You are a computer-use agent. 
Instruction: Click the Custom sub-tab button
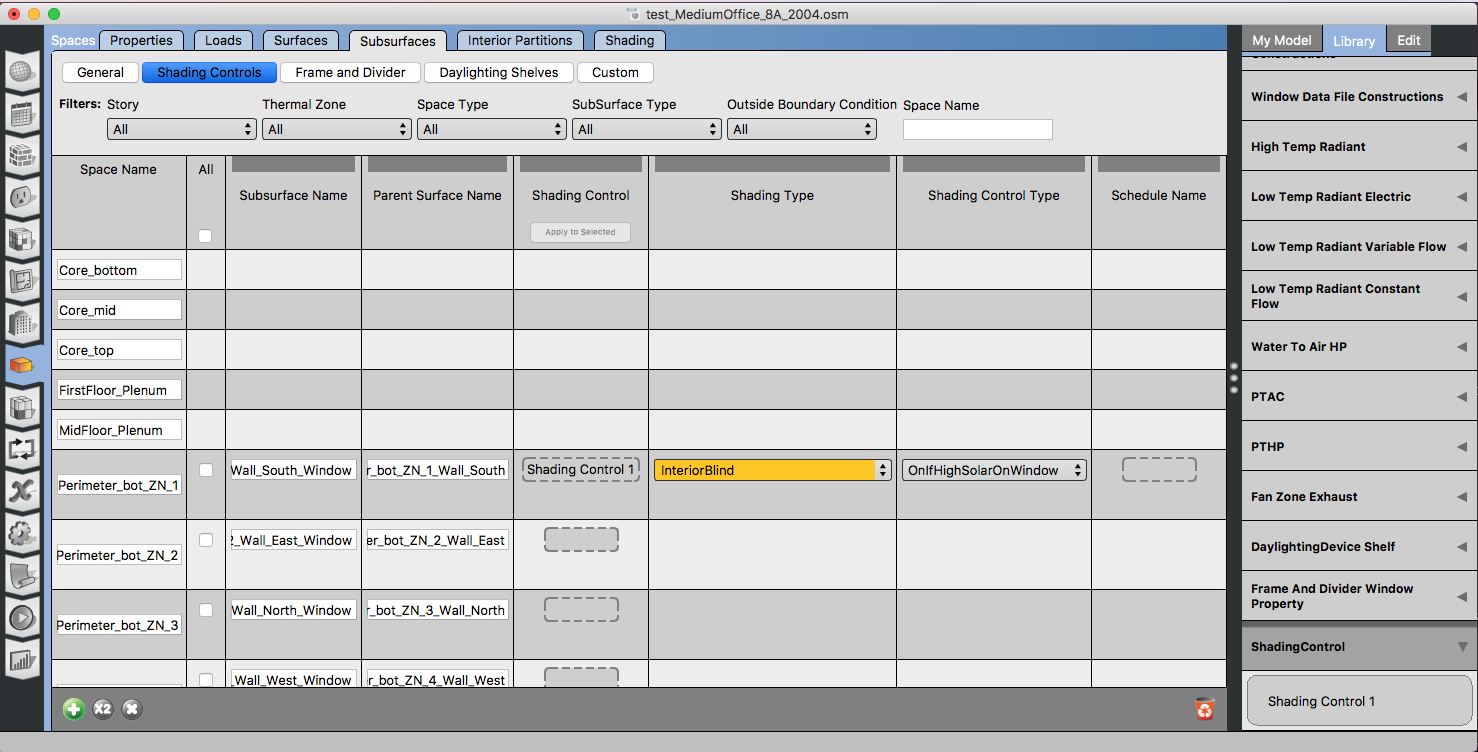[x=615, y=72]
